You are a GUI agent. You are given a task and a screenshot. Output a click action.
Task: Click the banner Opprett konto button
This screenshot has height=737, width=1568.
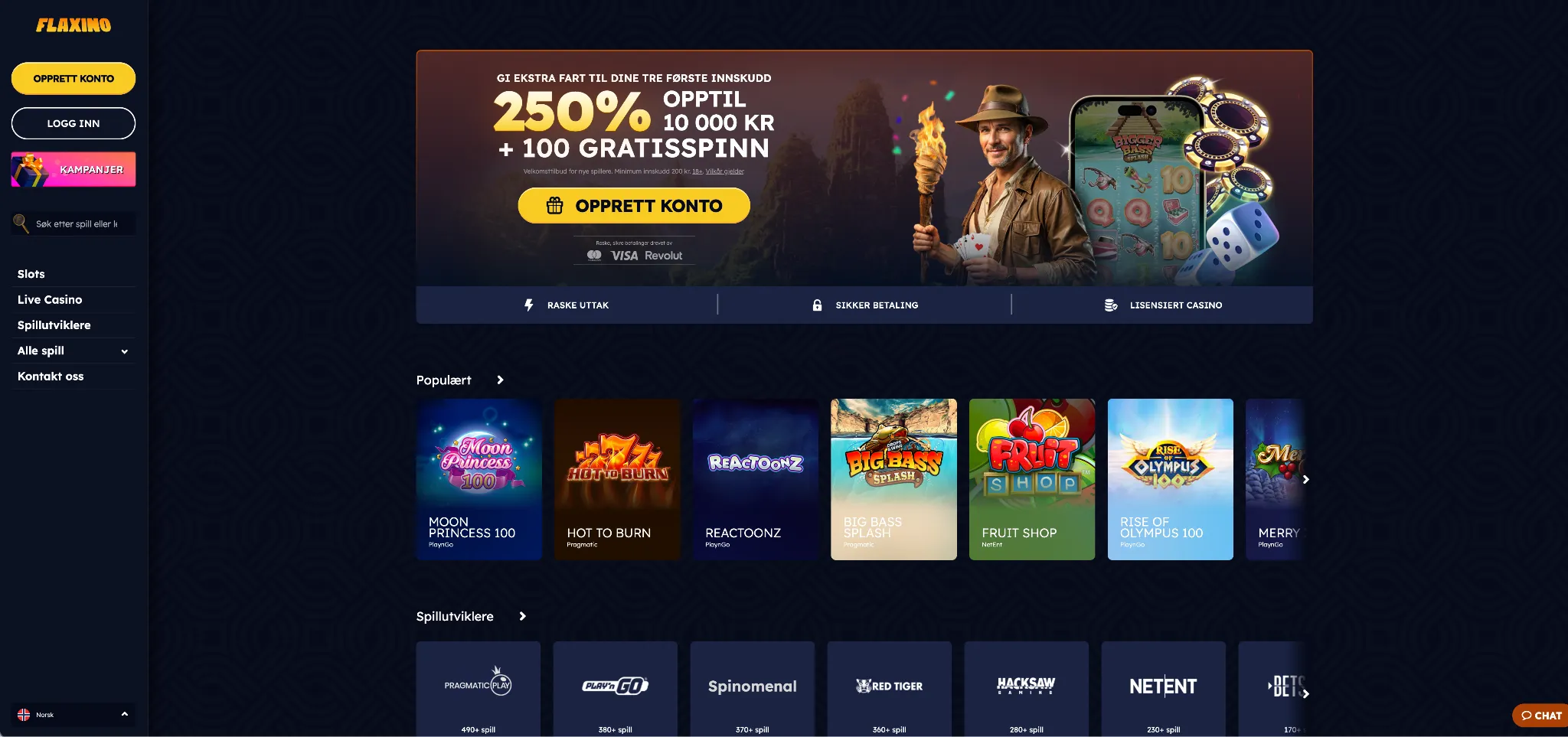634,205
